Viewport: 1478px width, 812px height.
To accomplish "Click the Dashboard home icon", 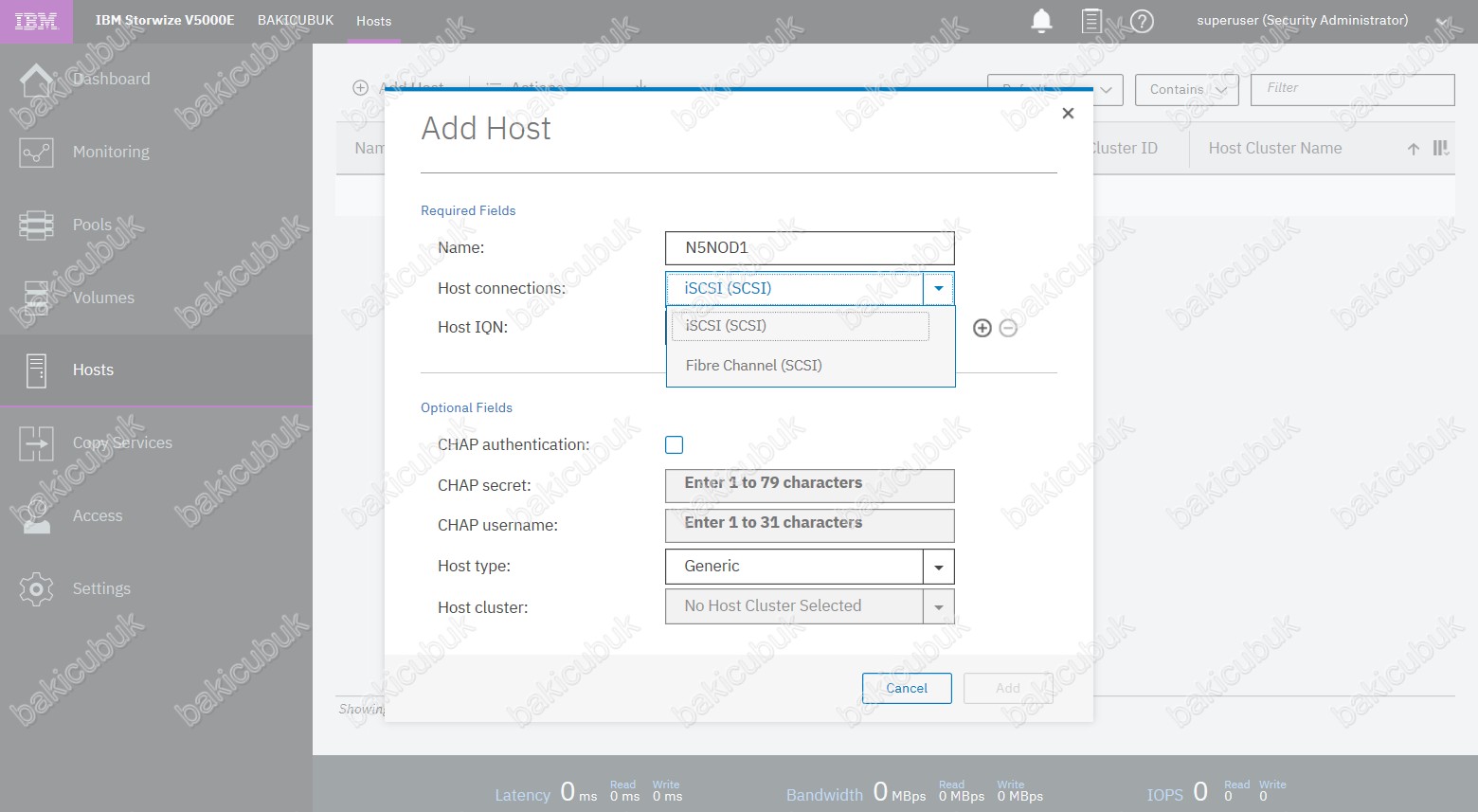I will click(36, 80).
